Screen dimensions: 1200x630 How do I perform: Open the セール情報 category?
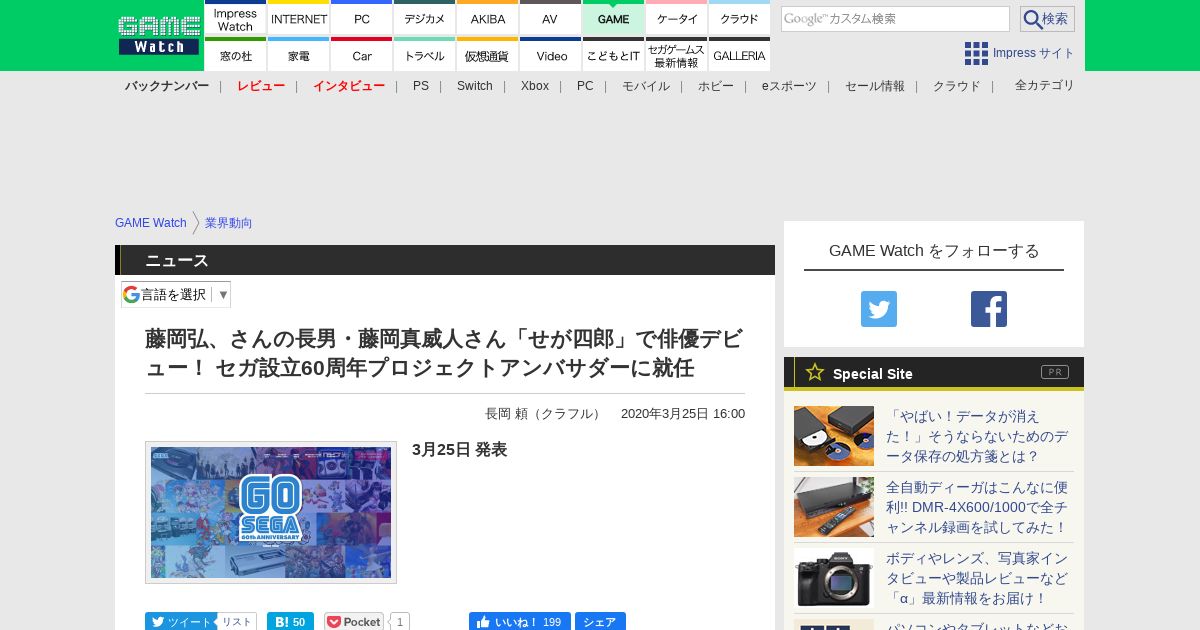click(x=875, y=86)
